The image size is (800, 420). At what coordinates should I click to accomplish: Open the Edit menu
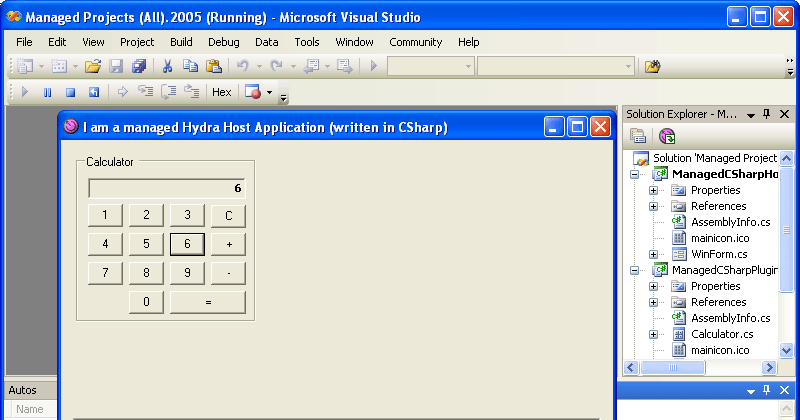click(x=57, y=42)
